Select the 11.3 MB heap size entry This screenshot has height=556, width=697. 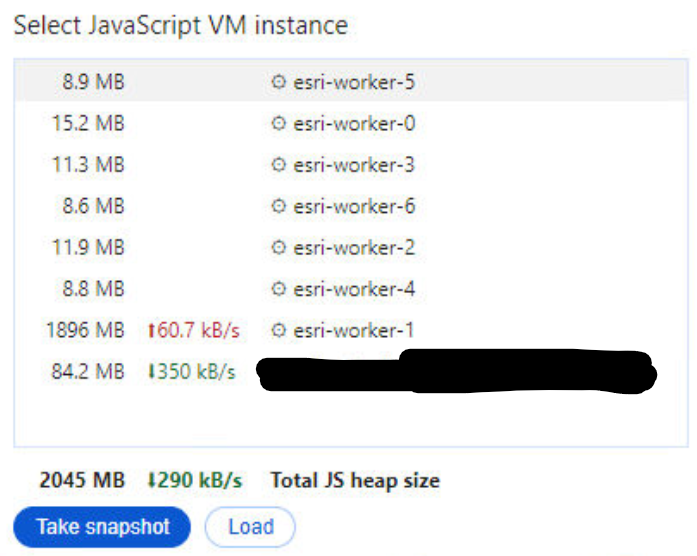coord(88,165)
